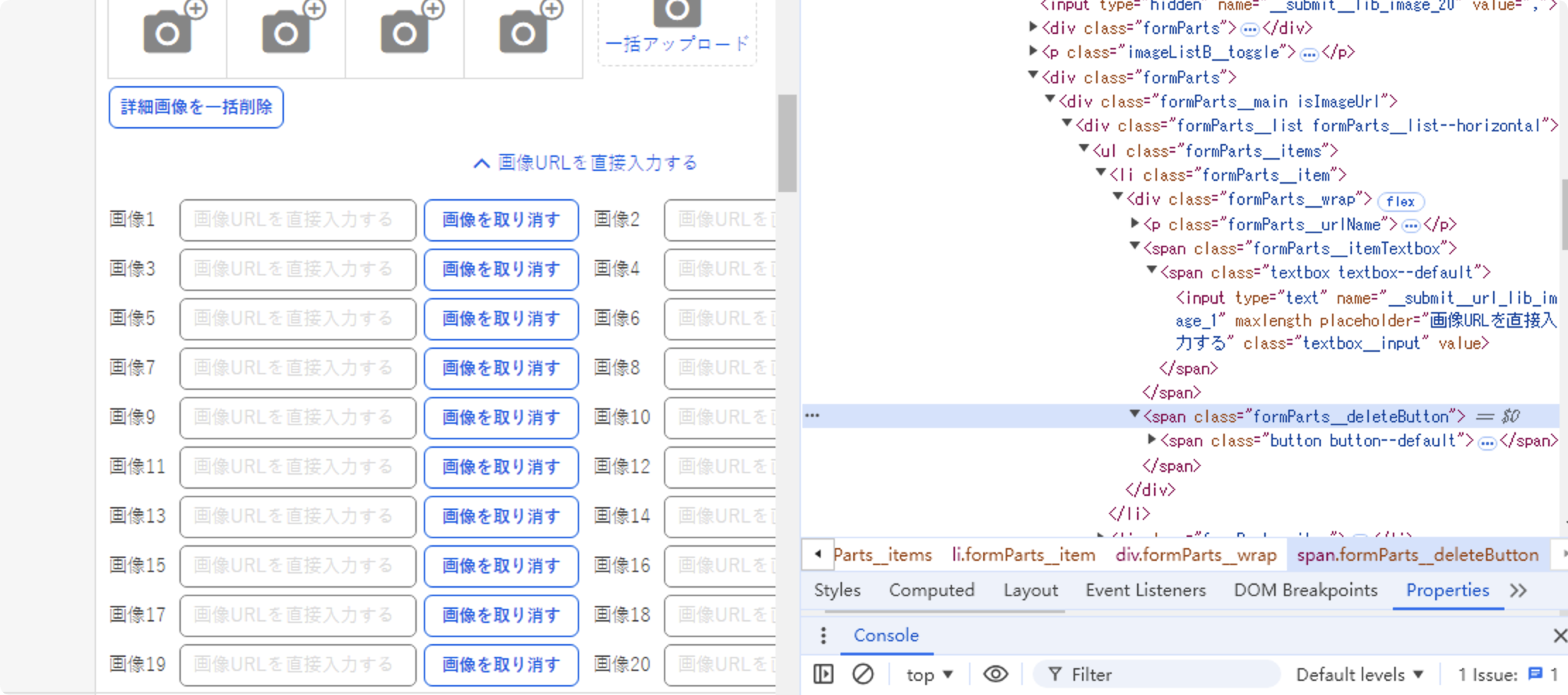
Task: Click 画像を取り消す for 画像3
Action: click(501, 270)
